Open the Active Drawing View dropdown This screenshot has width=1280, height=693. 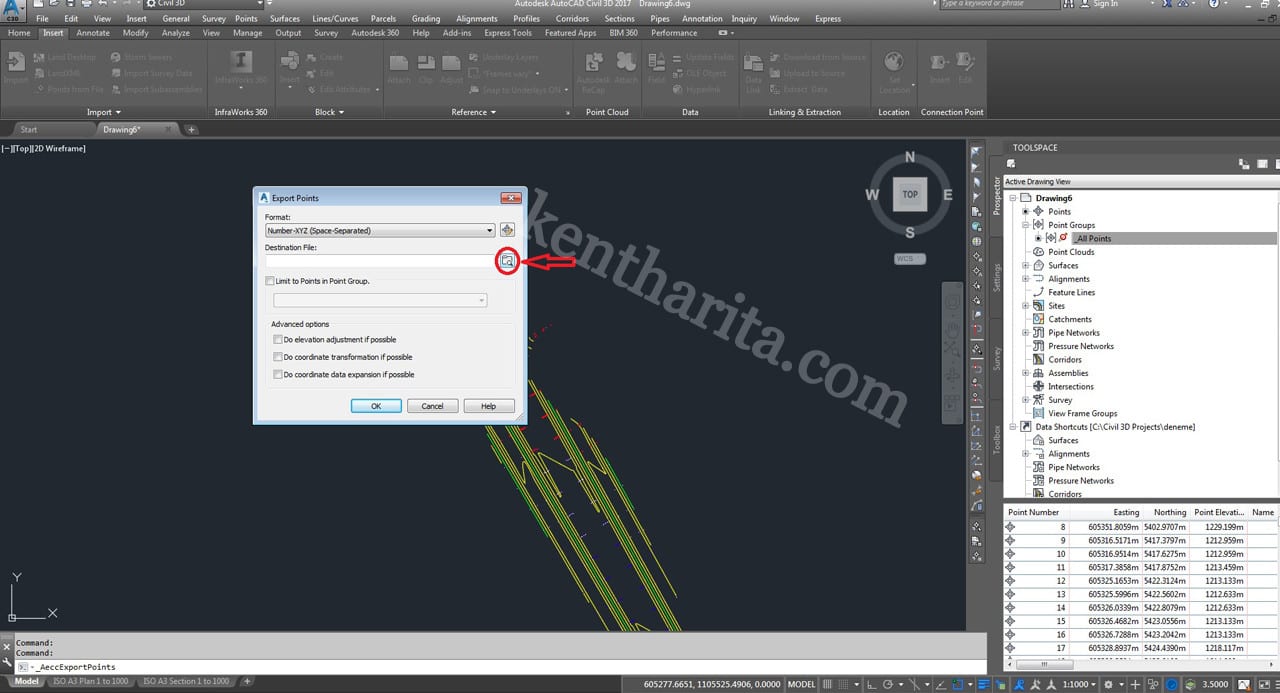1138,182
